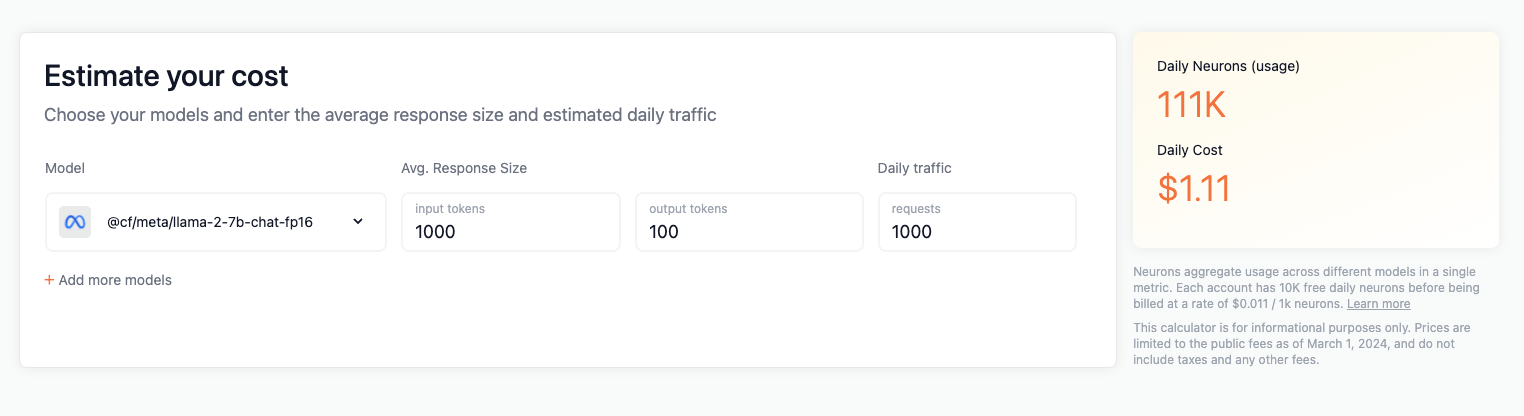Click the 111K daily neurons value
This screenshot has height=416, width=1524.
point(1191,105)
